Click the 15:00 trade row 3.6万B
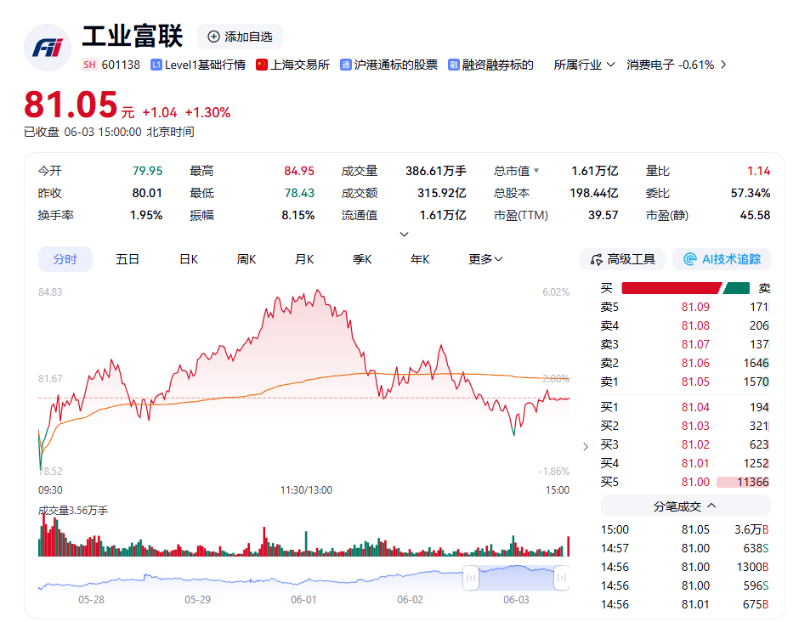The image size is (799, 622). tap(685, 530)
